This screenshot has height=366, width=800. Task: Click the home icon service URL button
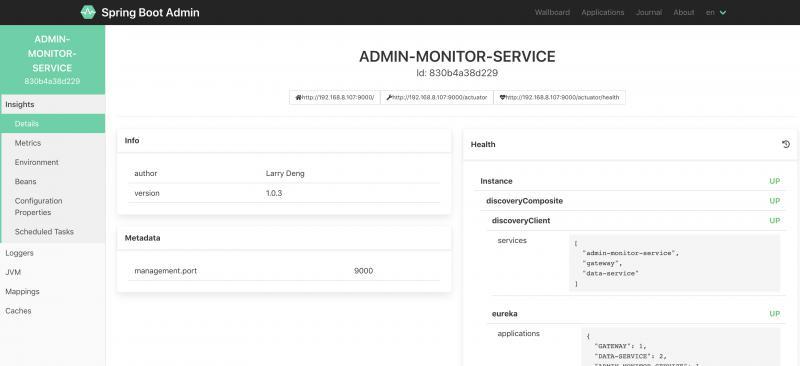coord(335,97)
